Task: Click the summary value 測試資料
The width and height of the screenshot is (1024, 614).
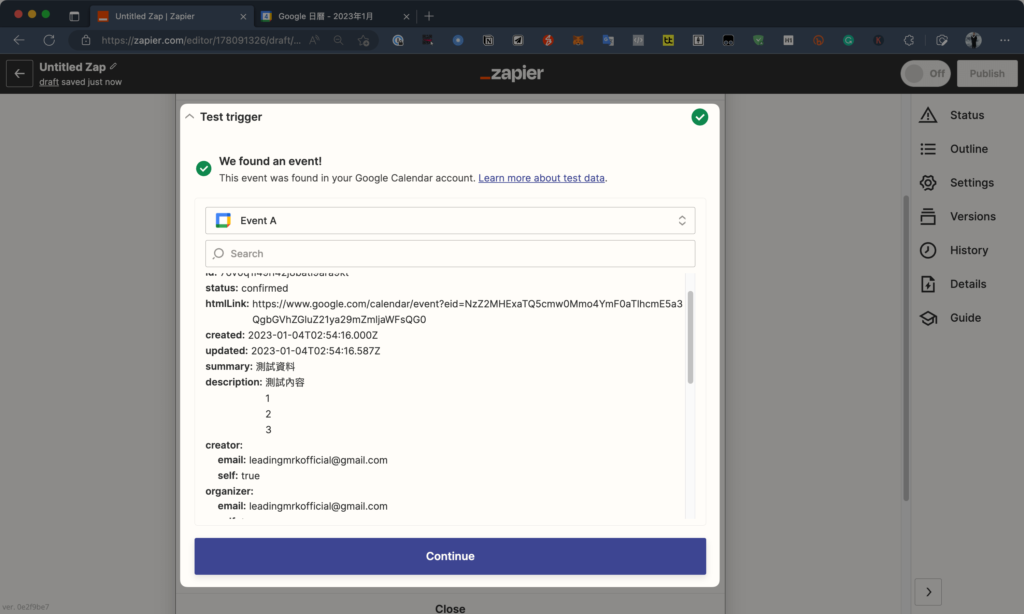Action: (275, 366)
